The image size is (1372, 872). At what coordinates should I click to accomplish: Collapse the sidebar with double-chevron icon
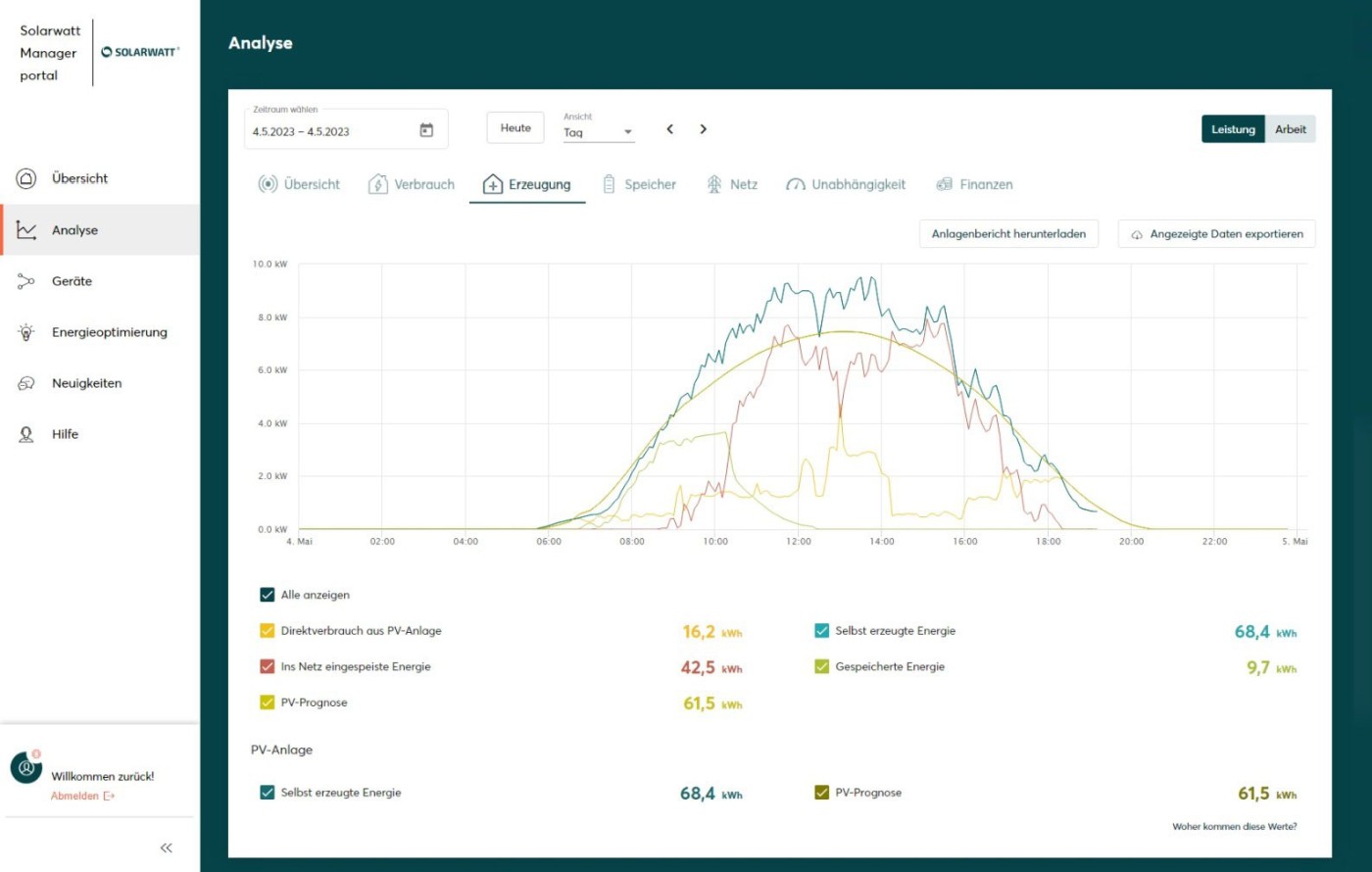(167, 848)
